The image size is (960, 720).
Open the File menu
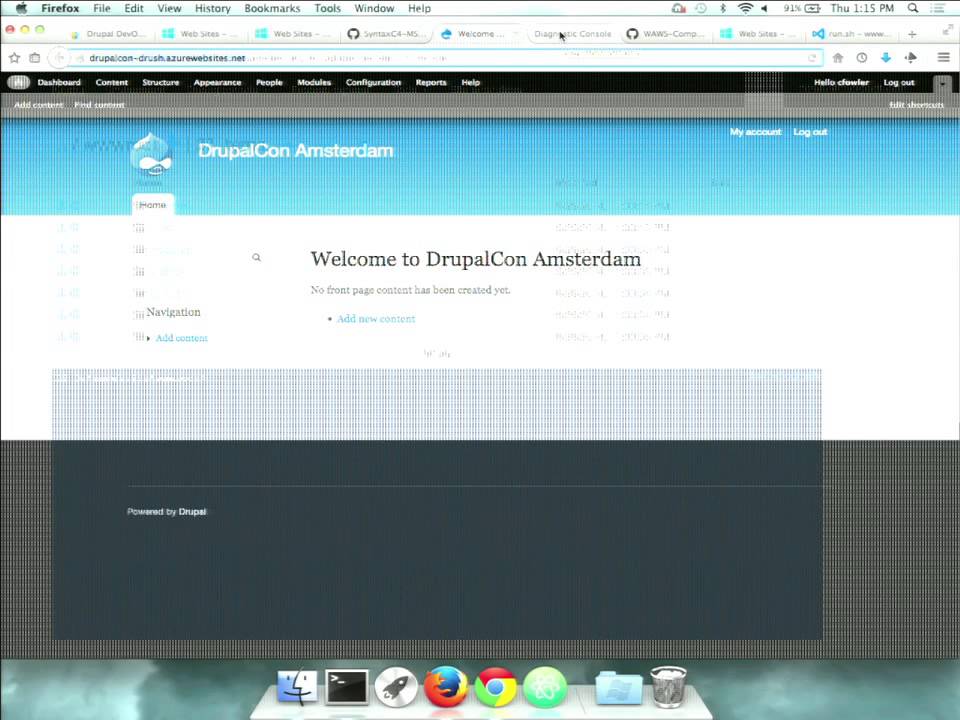(x=102, y=9)
